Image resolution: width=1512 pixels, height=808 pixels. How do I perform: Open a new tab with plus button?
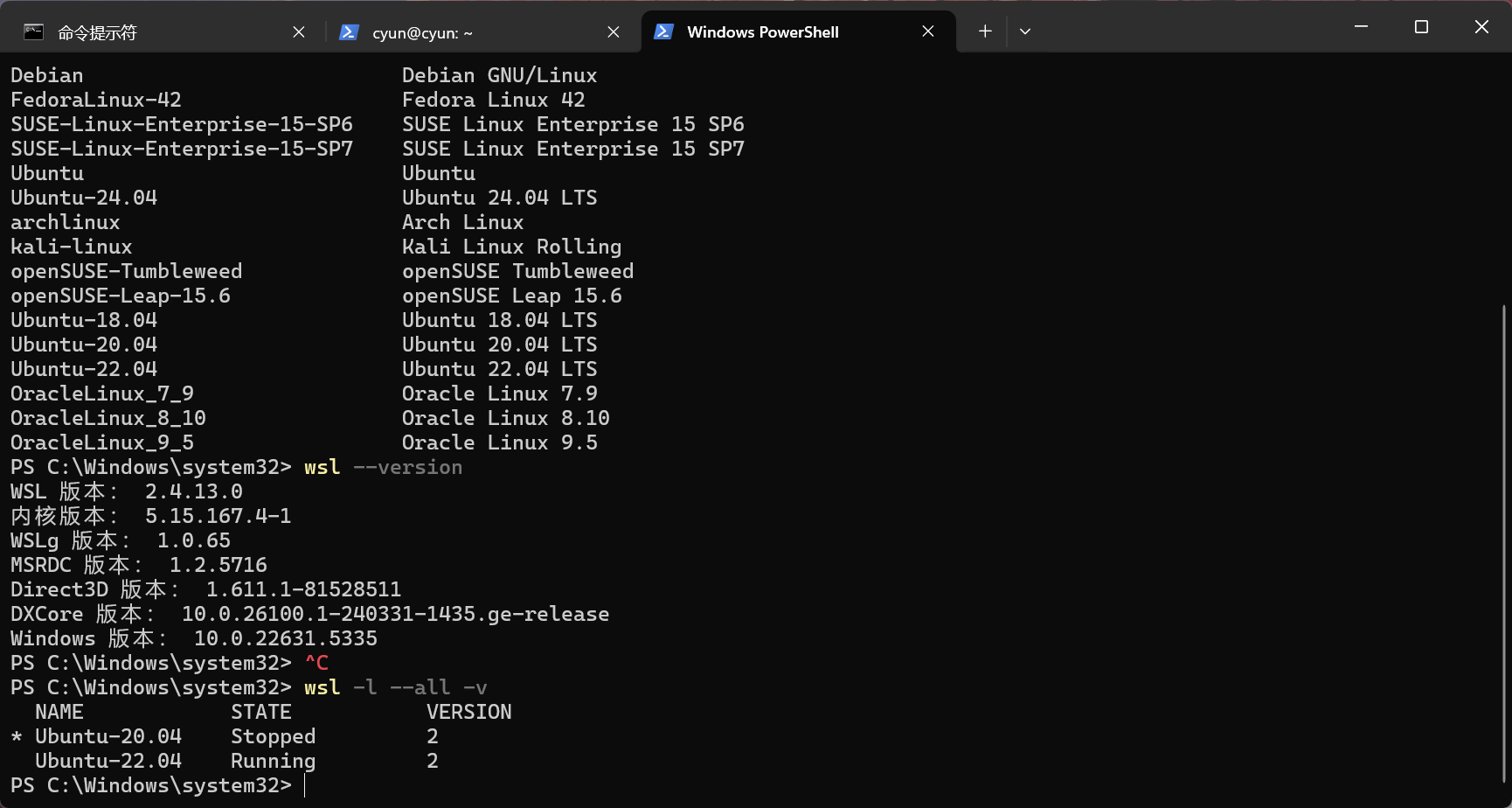click(985, 31)
